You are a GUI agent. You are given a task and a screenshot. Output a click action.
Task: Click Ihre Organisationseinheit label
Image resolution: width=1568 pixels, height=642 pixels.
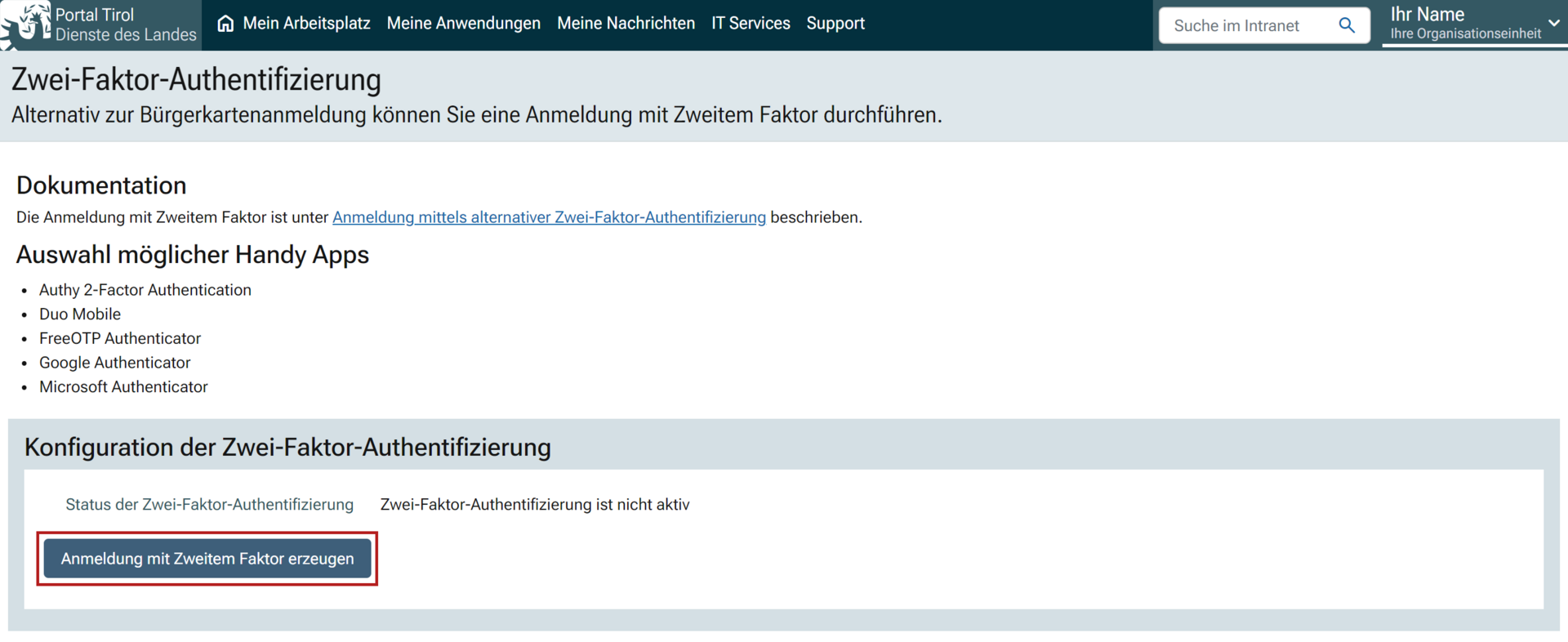(1466, 33)
